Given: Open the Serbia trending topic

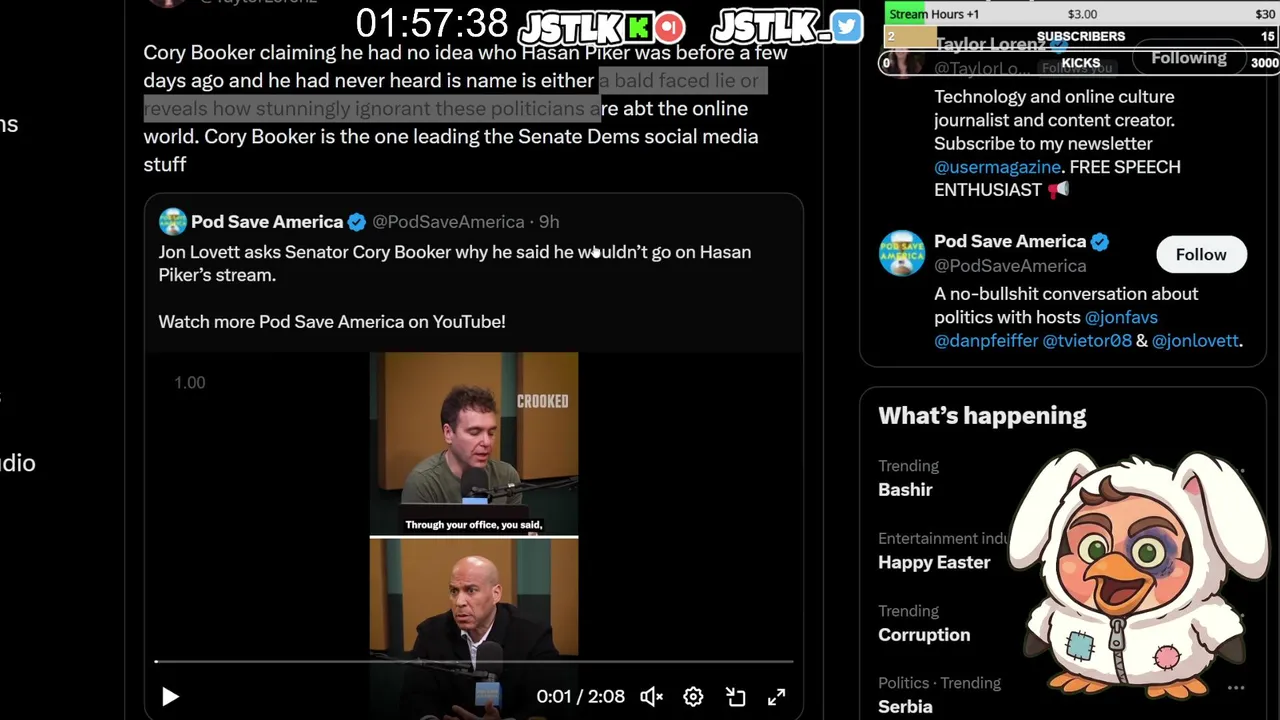Looking at the screenshot, I should point(905,706).
